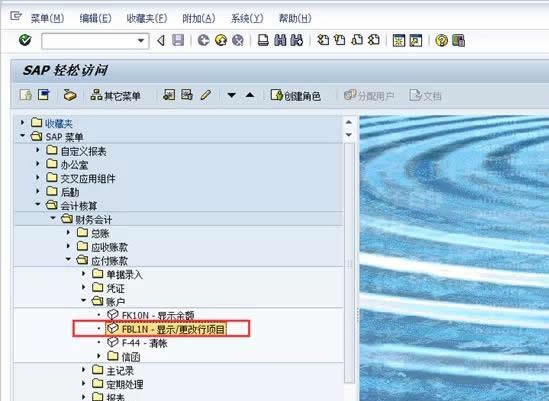Screen dimensions: 549x401
Task: Open the command field dropdown arrow
Action: tap(141, 41)
